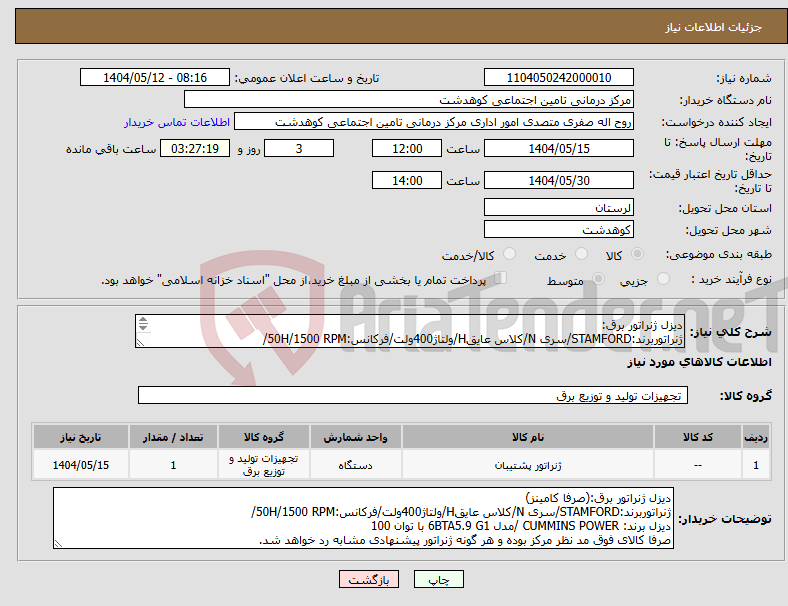Select the خدمت radio button

click(581, 254)
